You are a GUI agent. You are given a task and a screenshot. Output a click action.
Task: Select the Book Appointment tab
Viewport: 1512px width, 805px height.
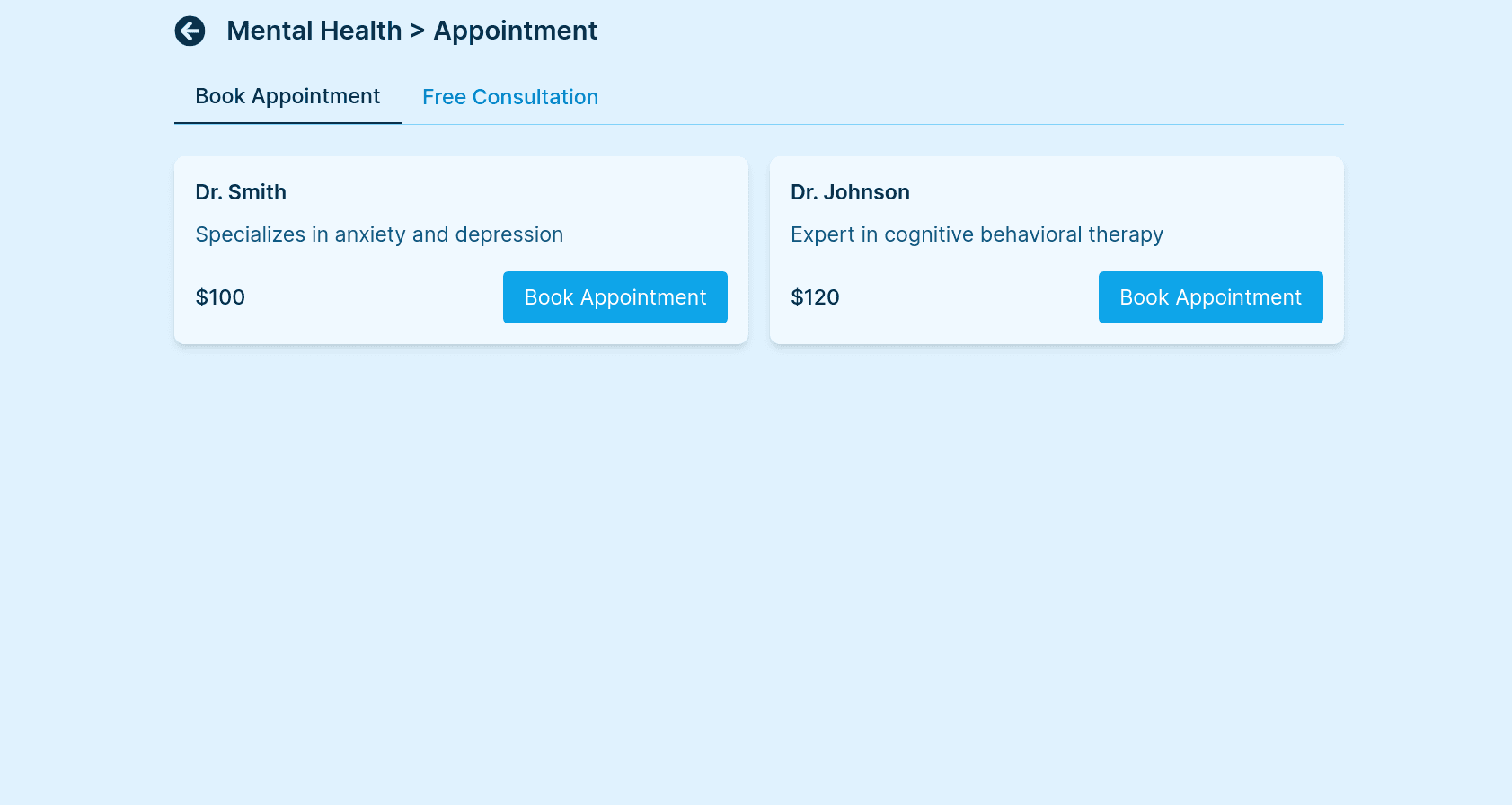tap(287, 96)
